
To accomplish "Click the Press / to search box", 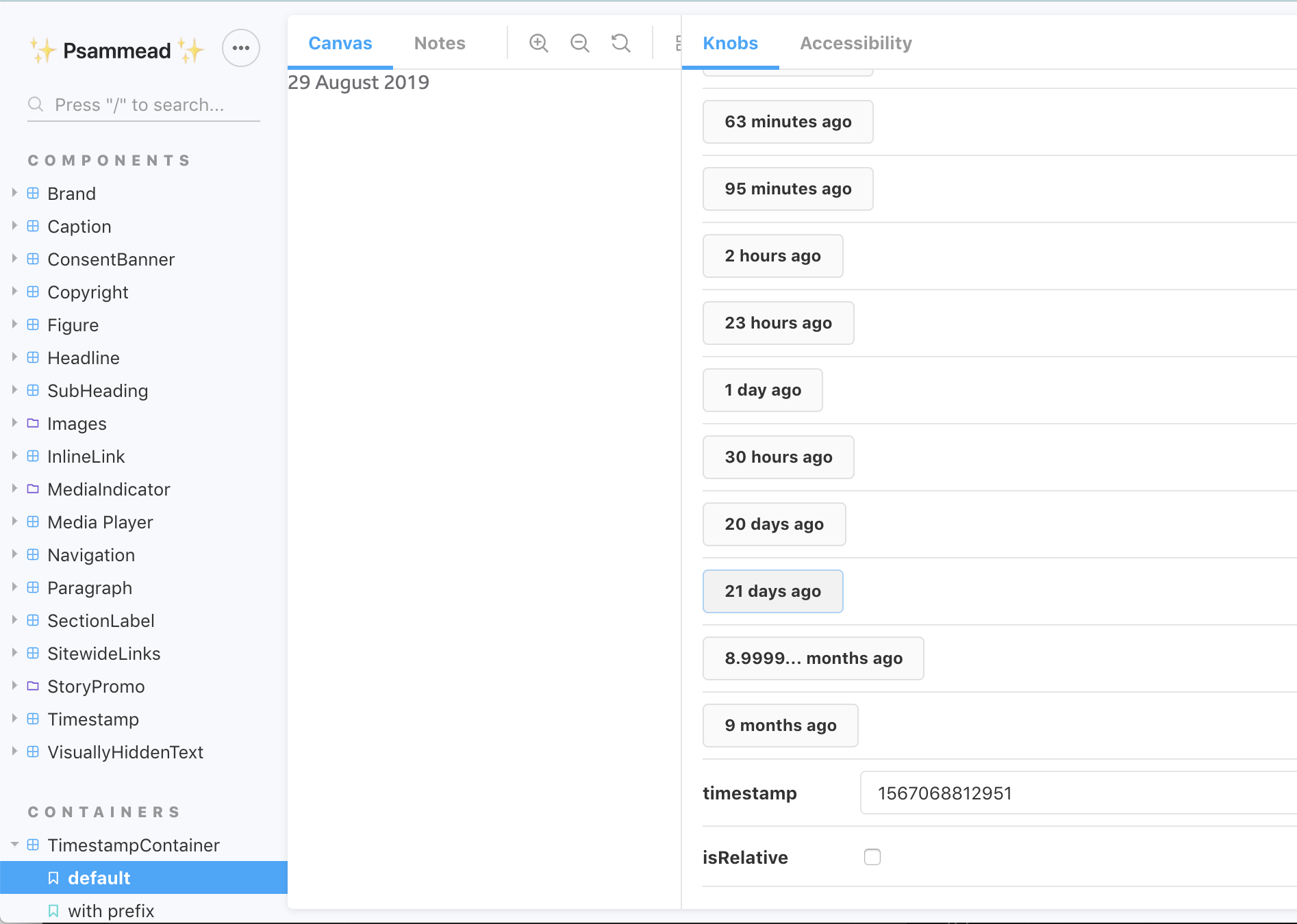I will [144, 105].
